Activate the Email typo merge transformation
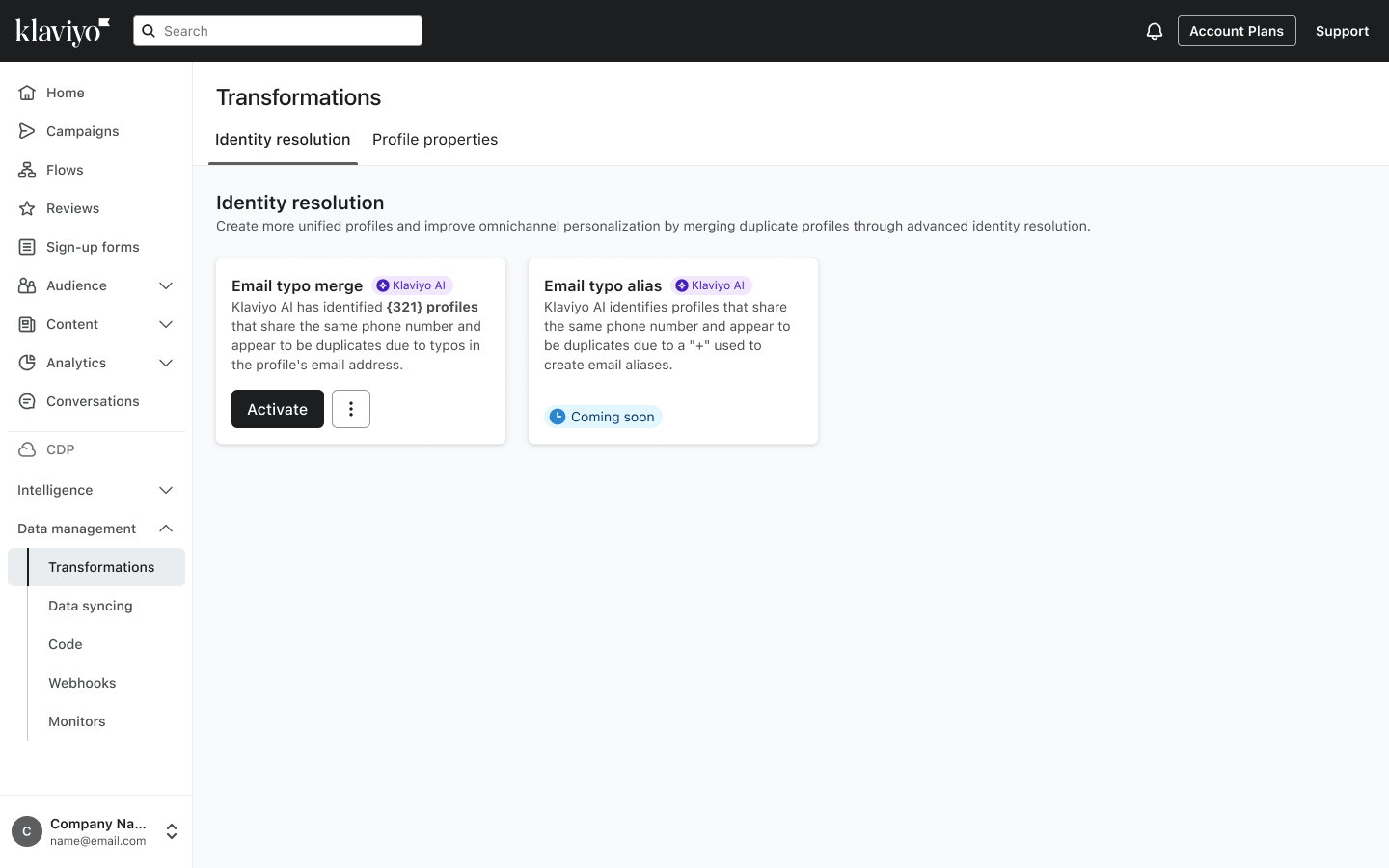The width and height of the screenshot is (1389, 868). point(278,409)
